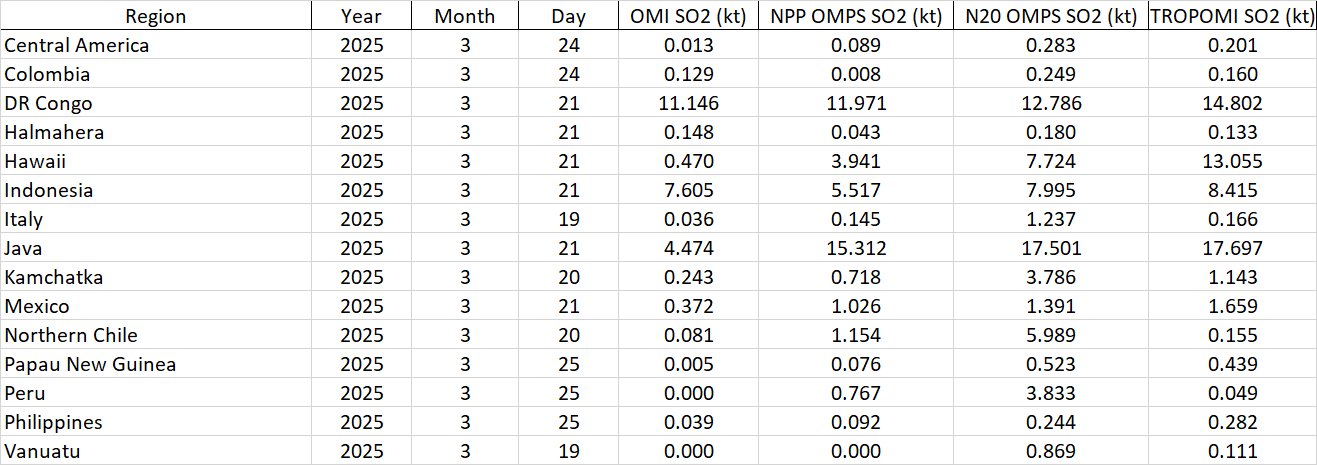This screenshot has width=1317, height=465.
Task: Click the Vanuatu region cell
Action: [42, 451]
